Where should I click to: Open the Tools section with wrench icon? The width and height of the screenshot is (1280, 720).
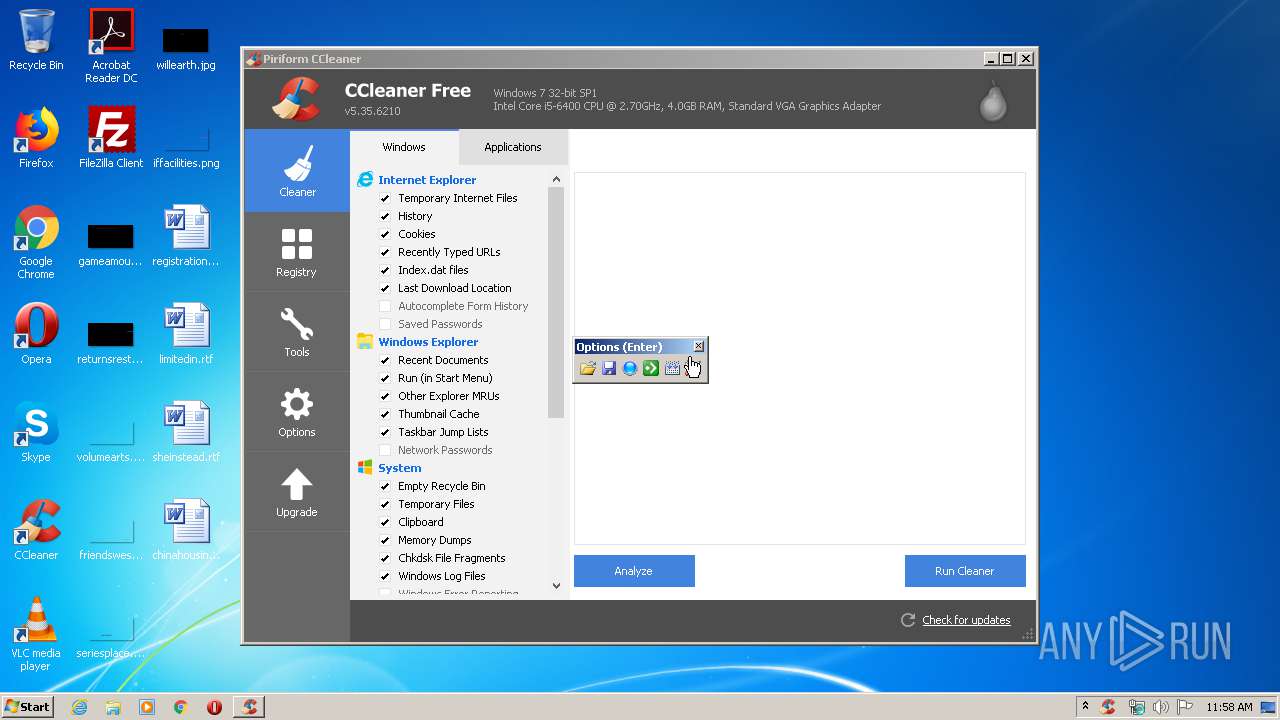click(297, 332)
